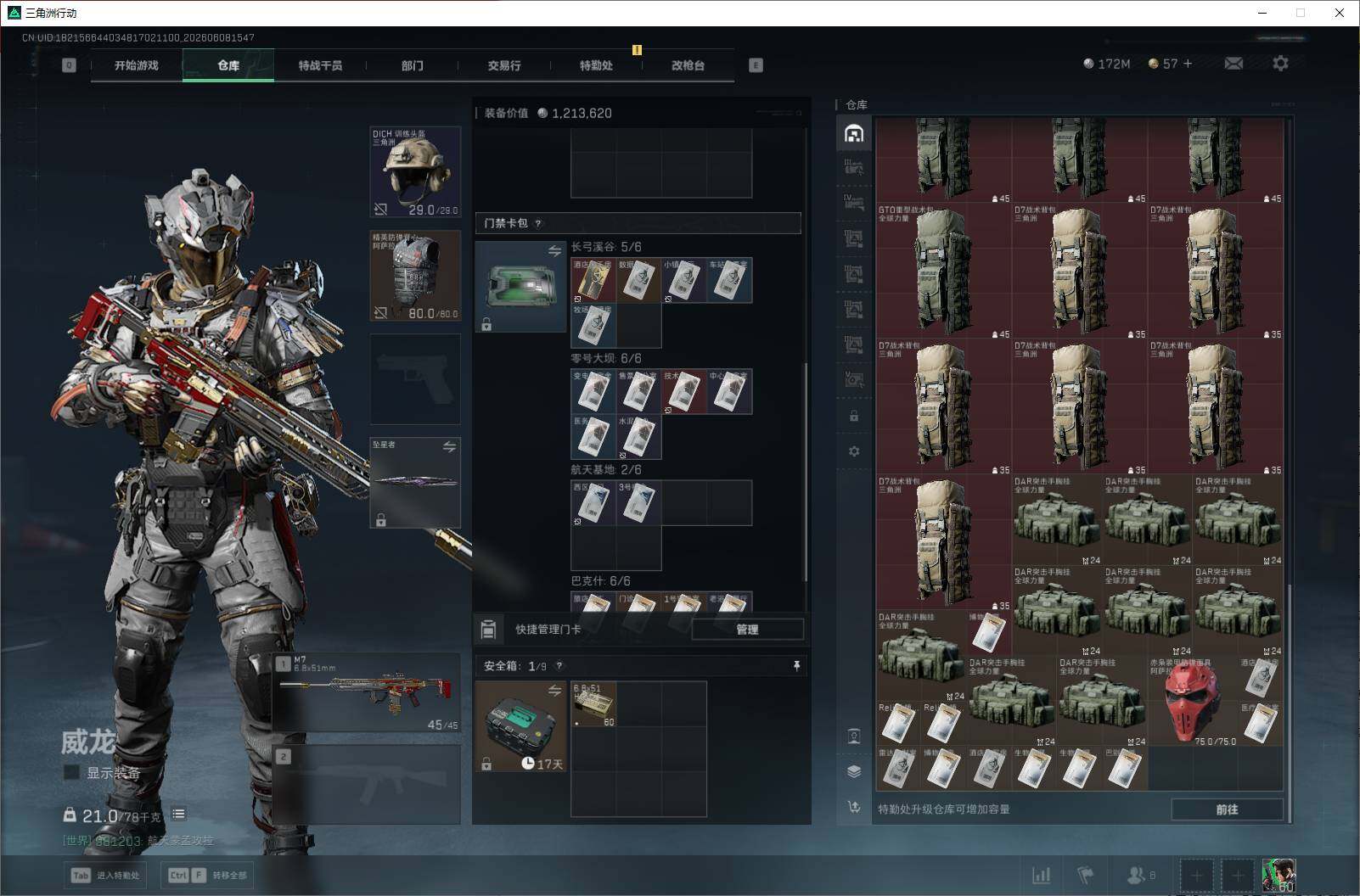Open the settings gear in top bar
This screenshot has height=896, width=1360.
[x=1280, y=64]
